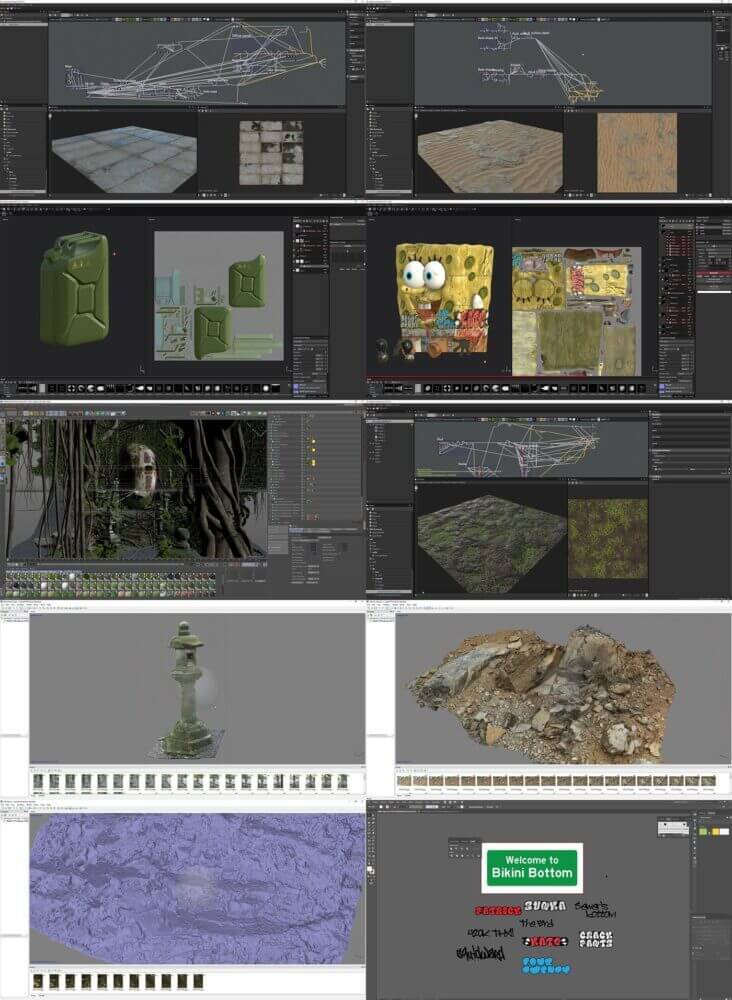Pick the white sphere material in Cinema 4D's material manager

point(71,577)
